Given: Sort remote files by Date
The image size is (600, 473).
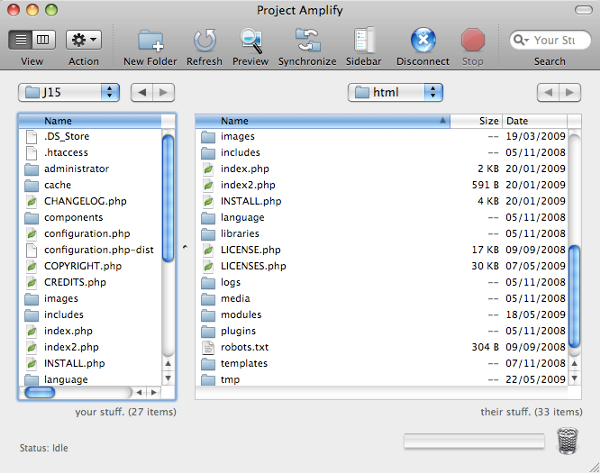Looking at the screenshot, I should (535, 121).
